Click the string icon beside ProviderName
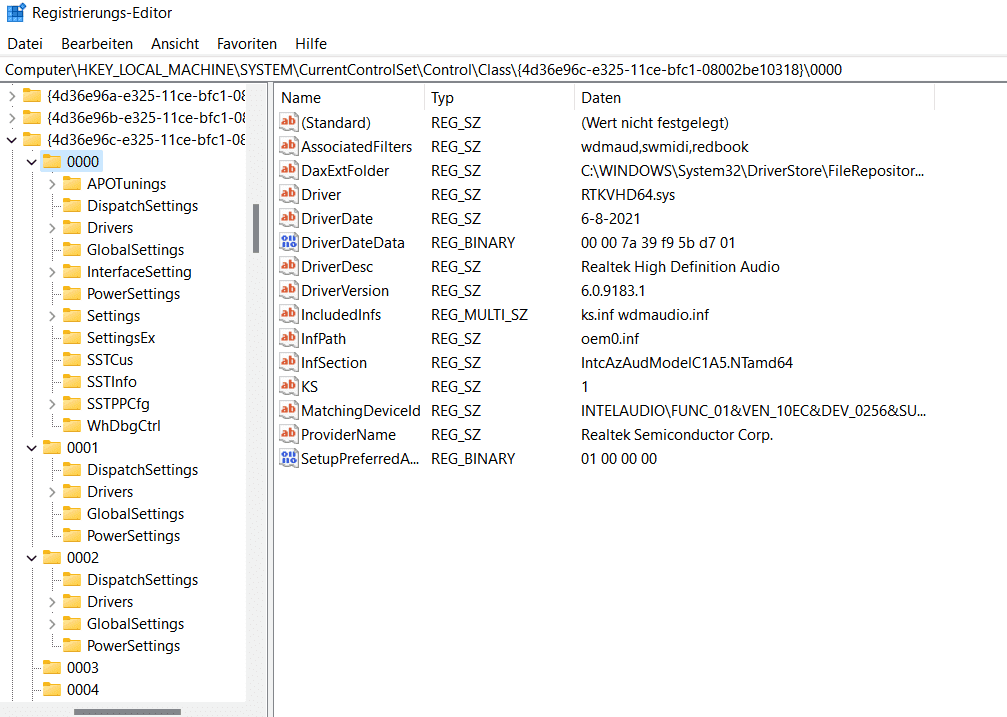 pyautogui.click(x=289, y=435)
